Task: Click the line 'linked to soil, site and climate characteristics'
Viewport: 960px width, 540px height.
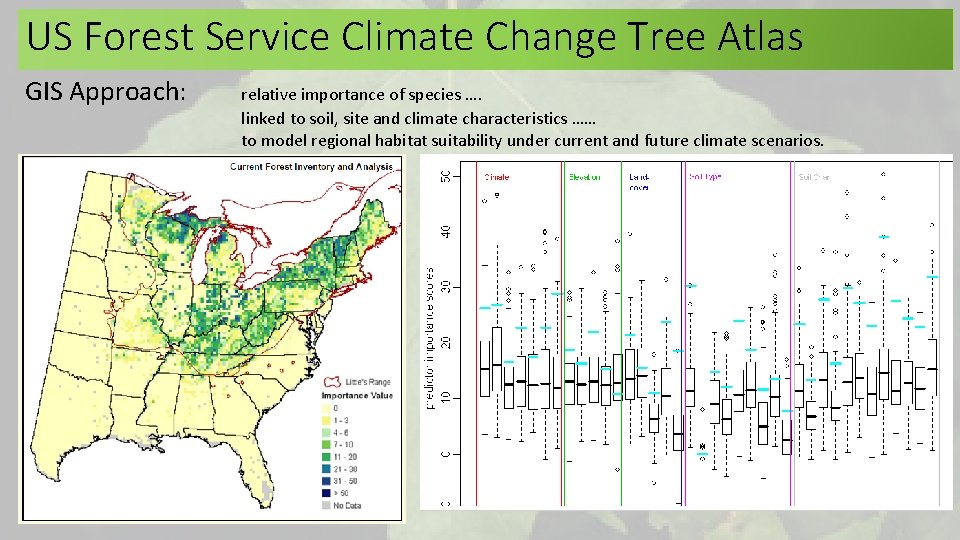Action: tap(404, 118)
